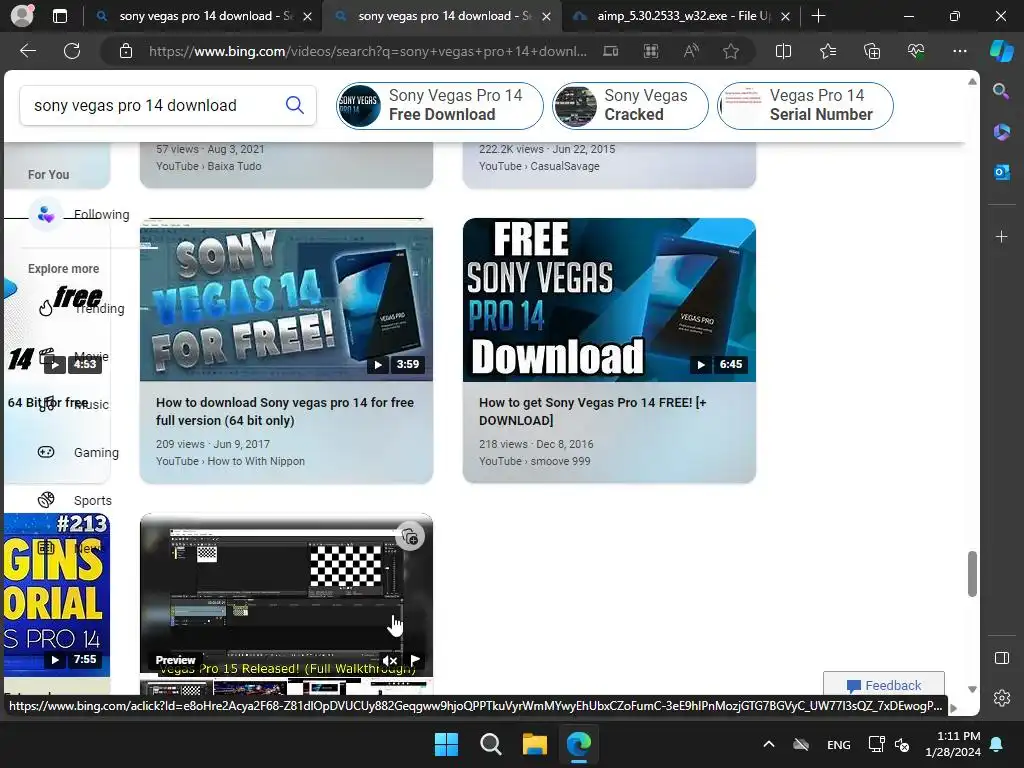Click the address bar URL

coord(367,51)
